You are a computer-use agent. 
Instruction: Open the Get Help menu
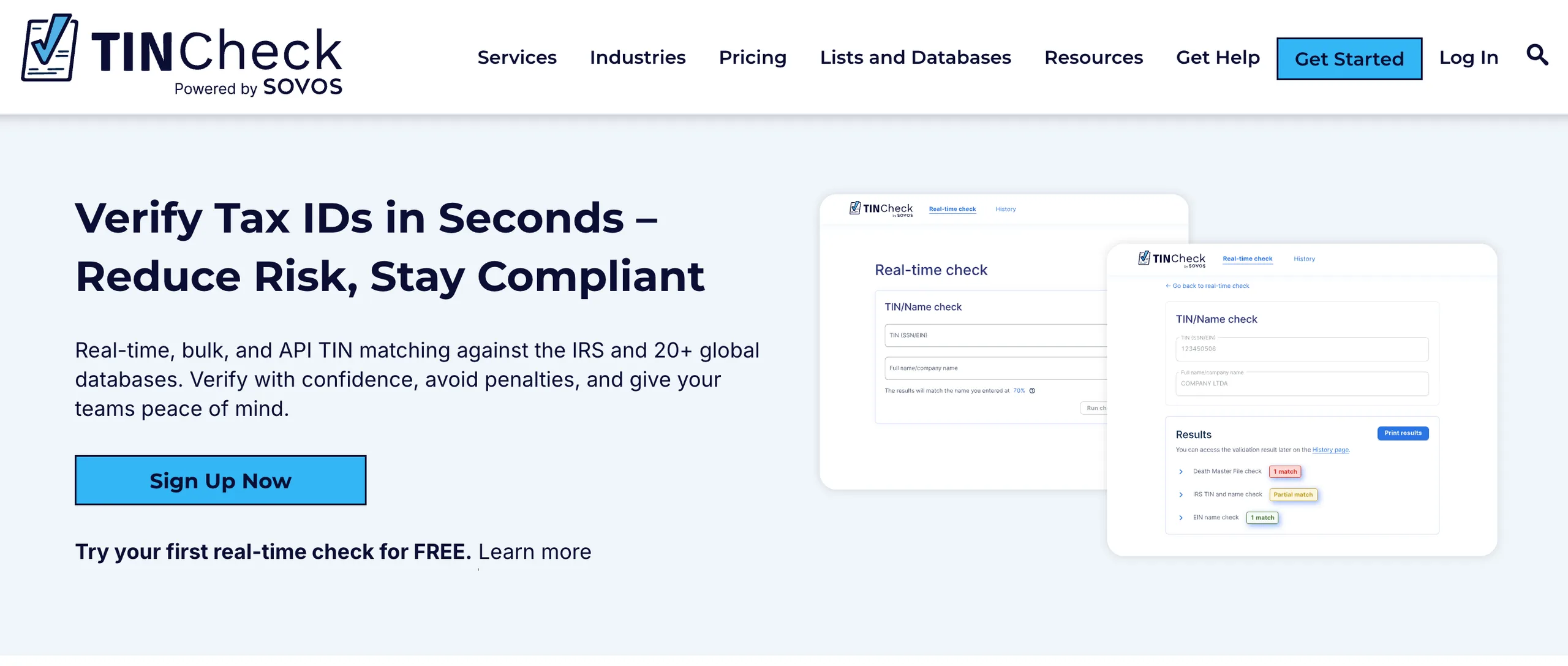pos(1218,57)
